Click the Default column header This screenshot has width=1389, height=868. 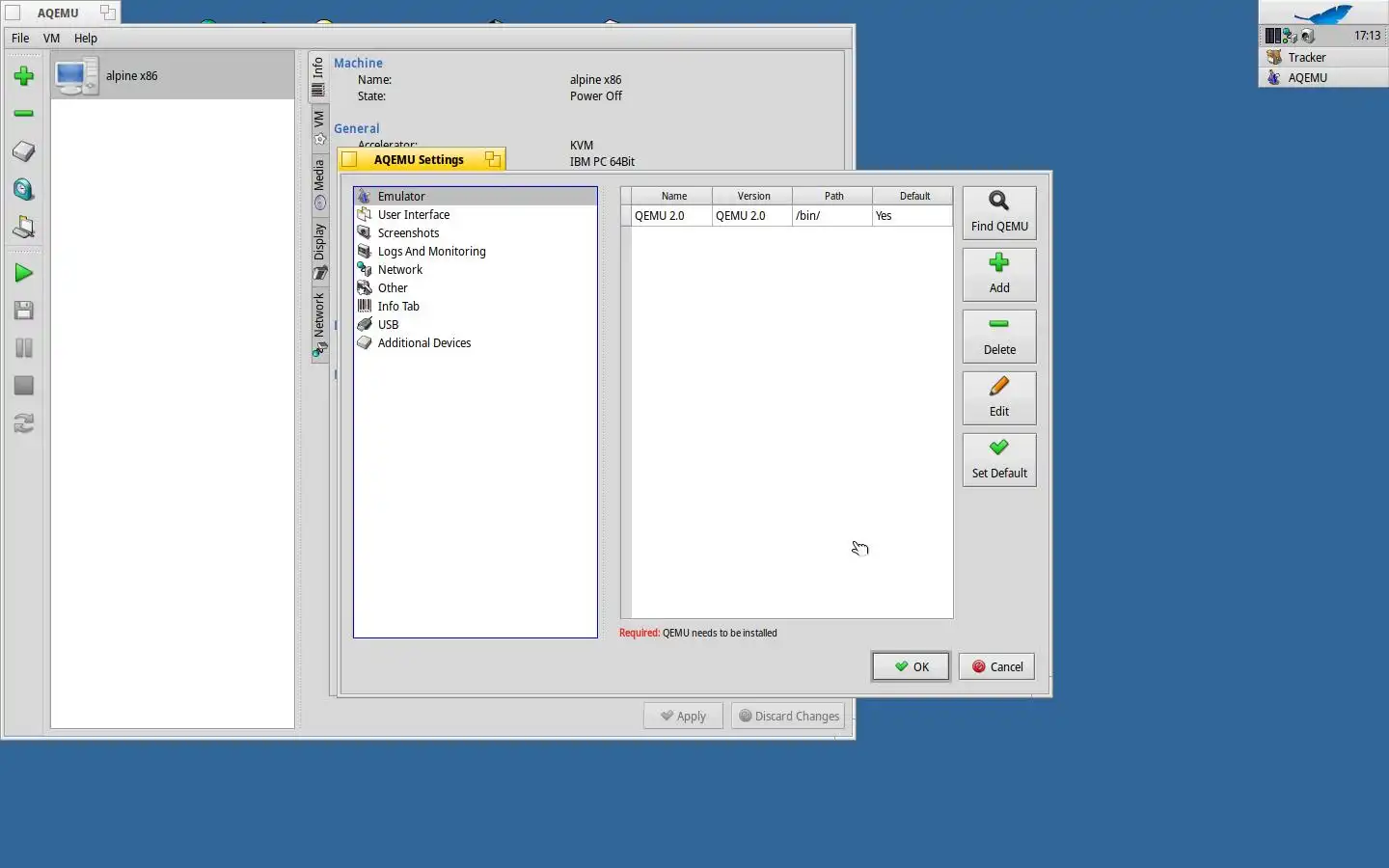[x=913, y=196]
